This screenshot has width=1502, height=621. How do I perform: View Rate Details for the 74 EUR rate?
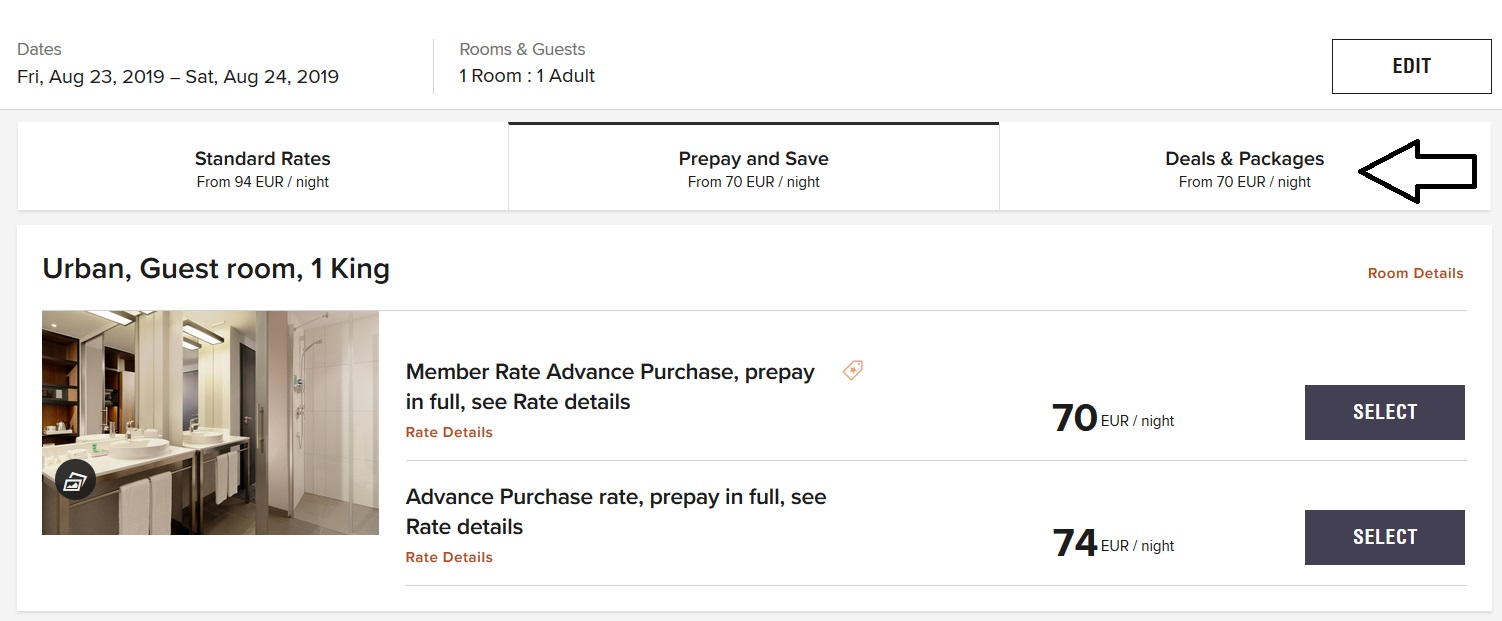click(449, 557)
